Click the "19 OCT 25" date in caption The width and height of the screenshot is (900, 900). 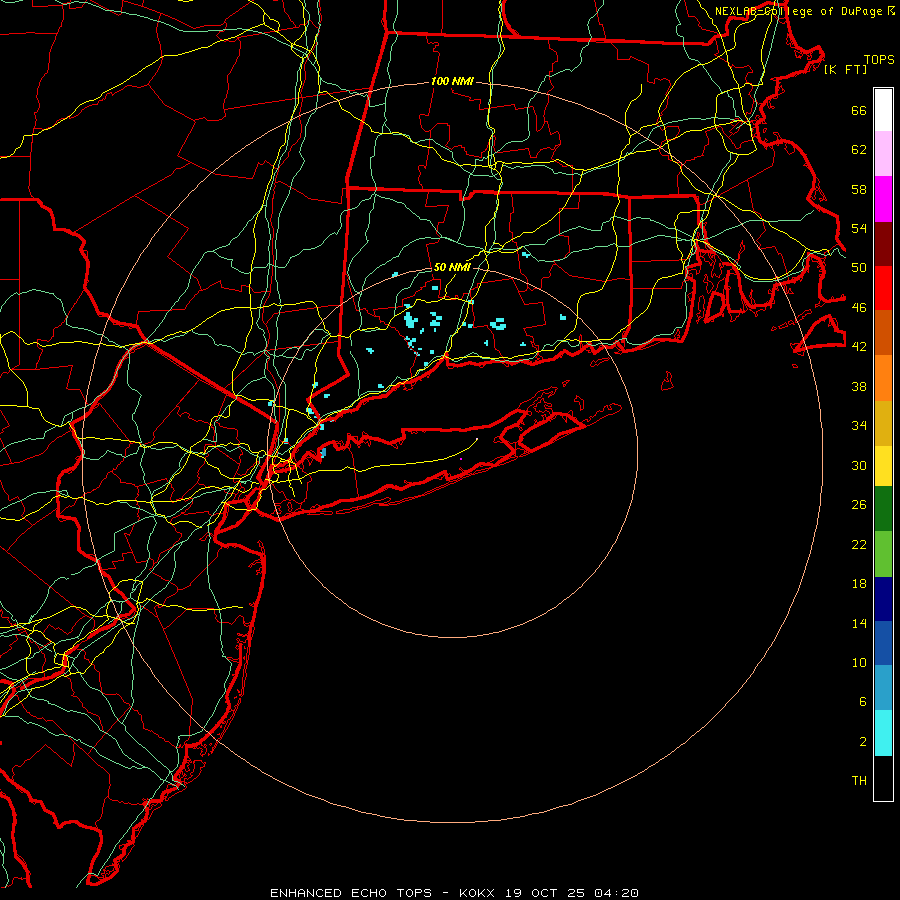[x=545, y=893]
